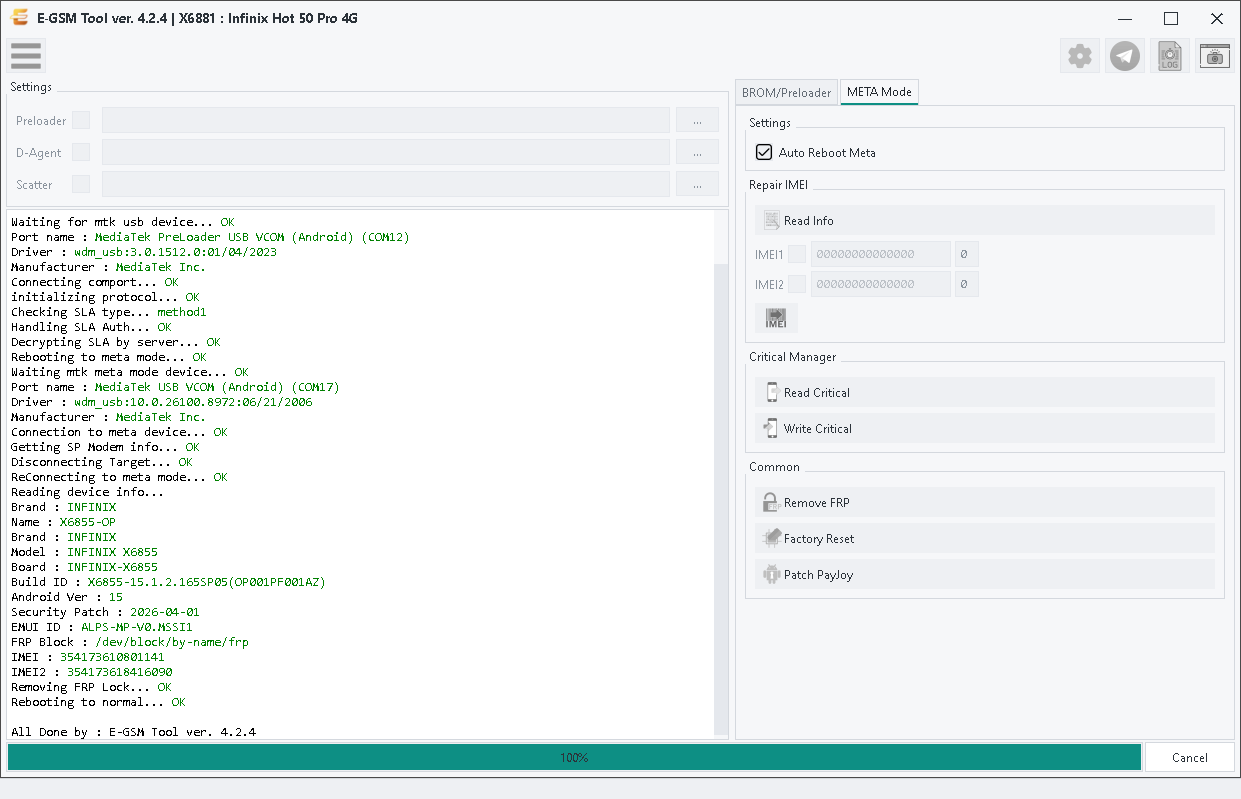Click the log value 354173618416090

pyautogui.click(x=119, y=672)
